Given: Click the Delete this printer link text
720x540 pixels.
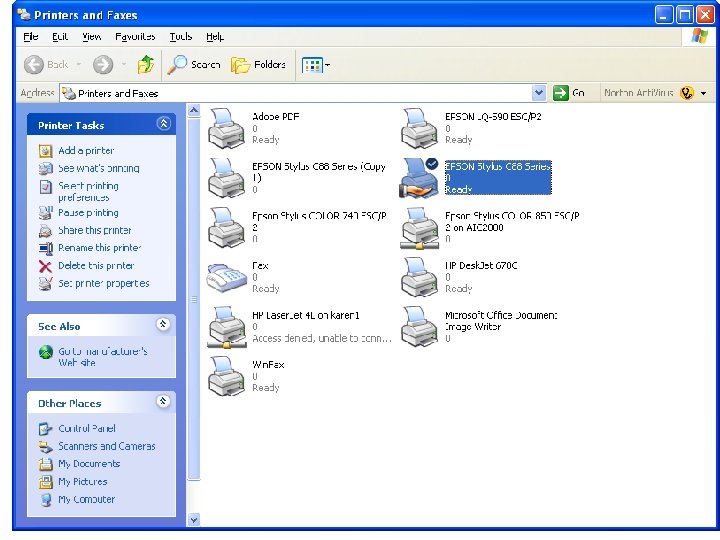Looking at the screenshot, I should [x=96, y=266].
